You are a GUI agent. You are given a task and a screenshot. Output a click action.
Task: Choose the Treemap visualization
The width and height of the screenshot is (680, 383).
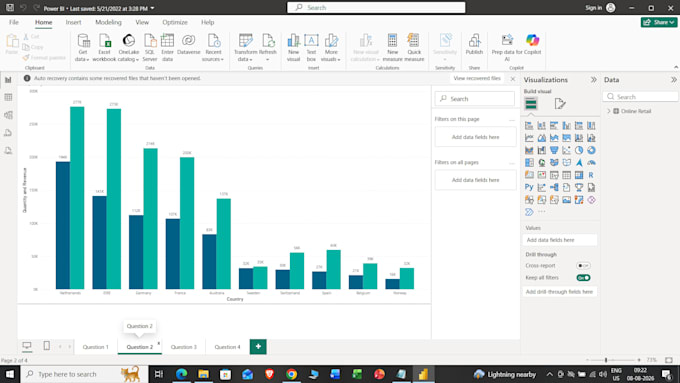[x=529, y=163]
